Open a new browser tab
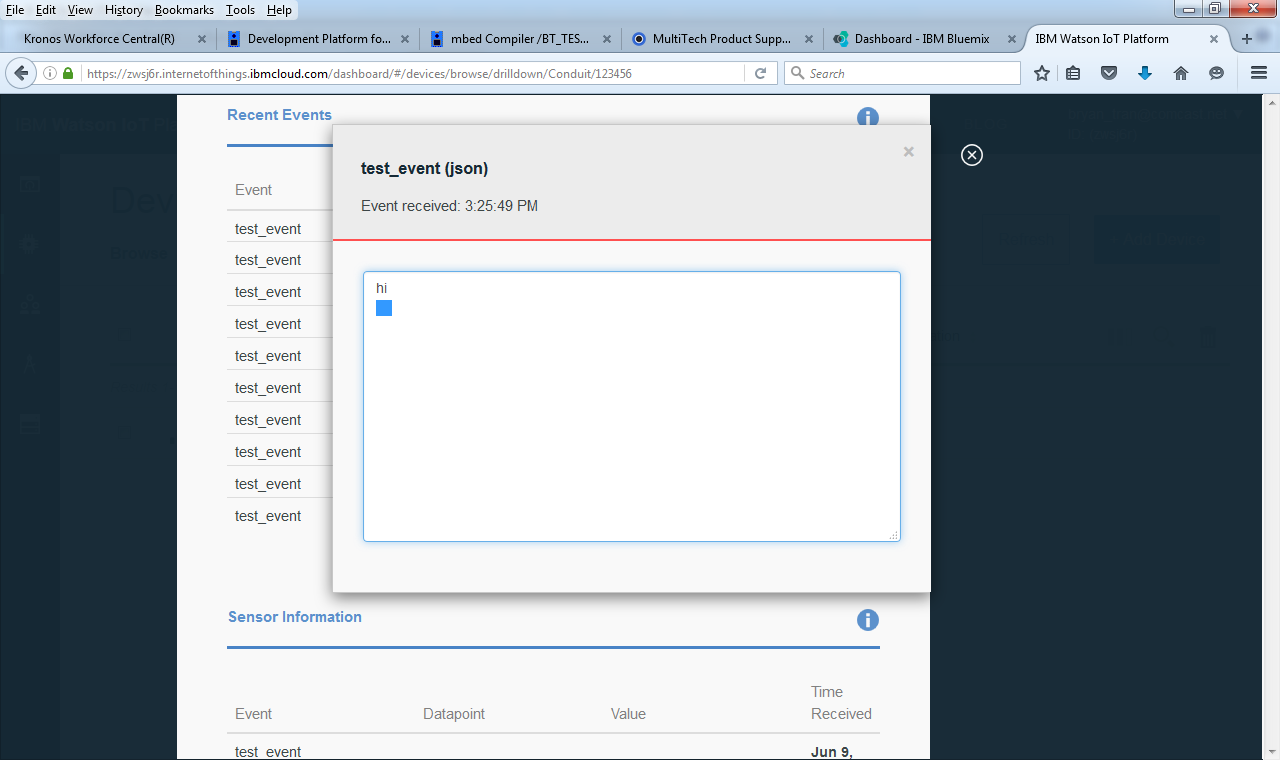This screenshot has height=760, width=1280. pyautogui.click(x=1246, y=39)
